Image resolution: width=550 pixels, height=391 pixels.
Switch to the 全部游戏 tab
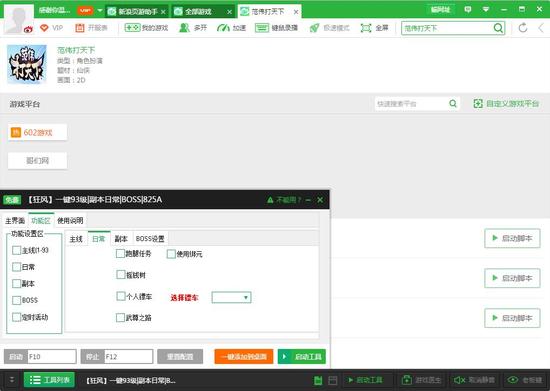pyautogui.click(x=203, y=12)
